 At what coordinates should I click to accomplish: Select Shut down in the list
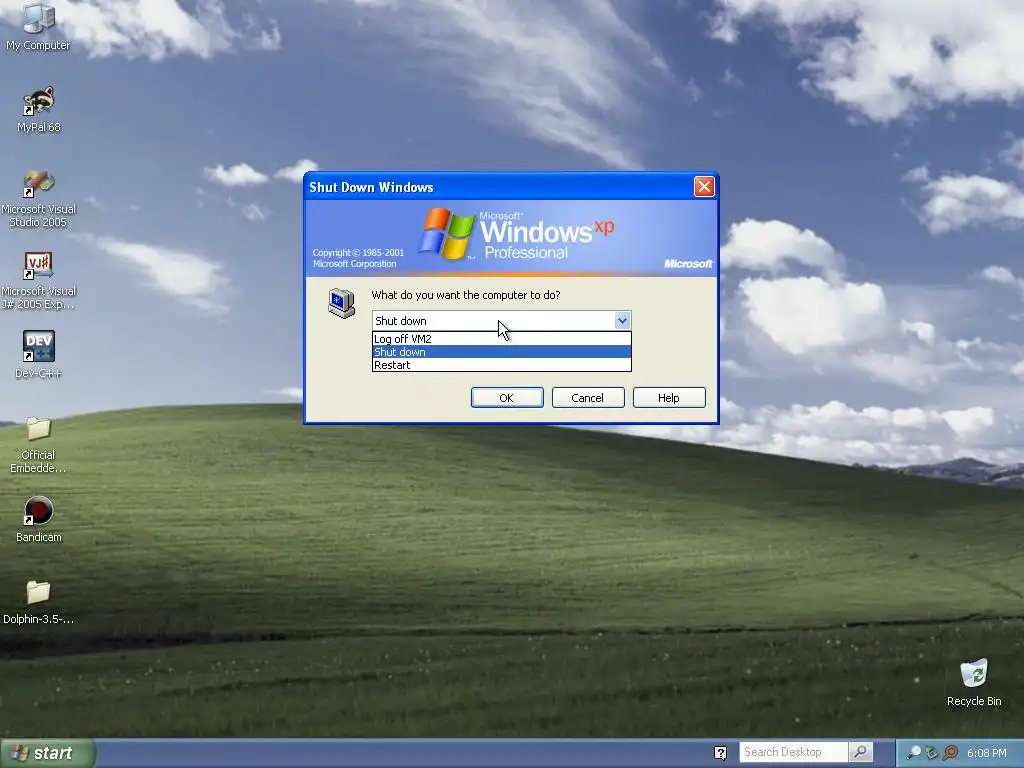coord(502,352)
